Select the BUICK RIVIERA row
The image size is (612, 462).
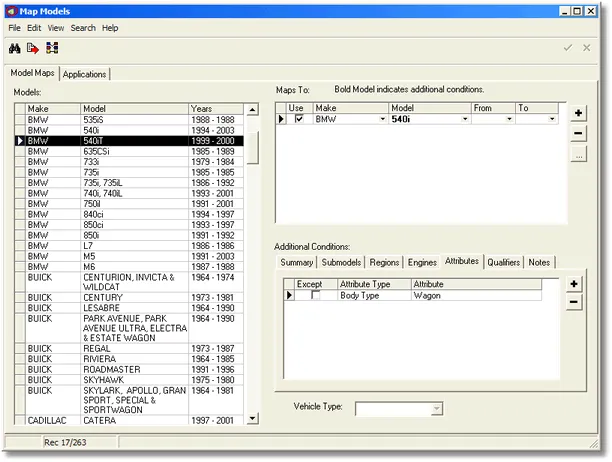(x=129, y=359)
